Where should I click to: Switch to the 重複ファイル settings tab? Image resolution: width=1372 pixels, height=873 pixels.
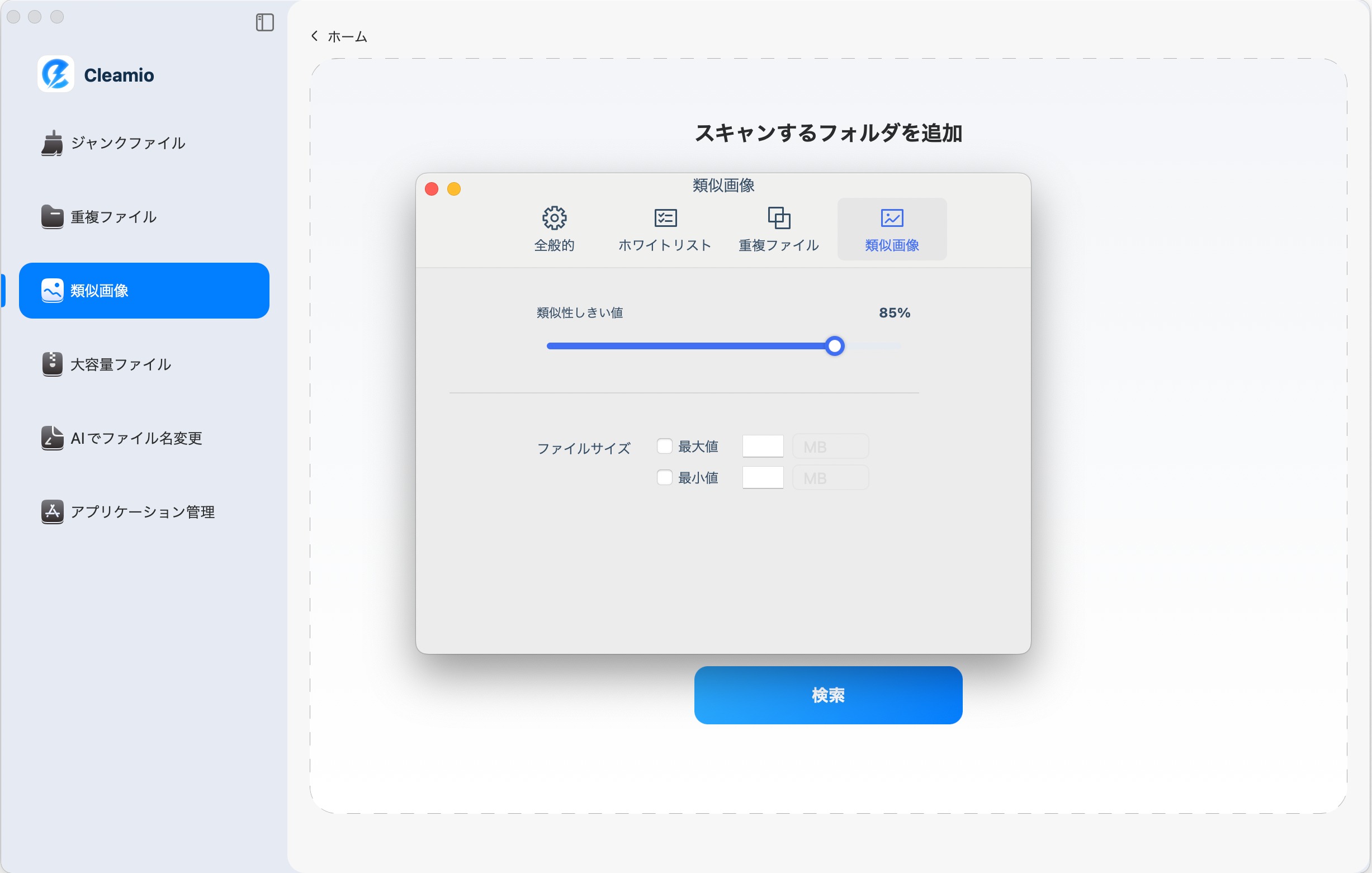tap(778, 229)
